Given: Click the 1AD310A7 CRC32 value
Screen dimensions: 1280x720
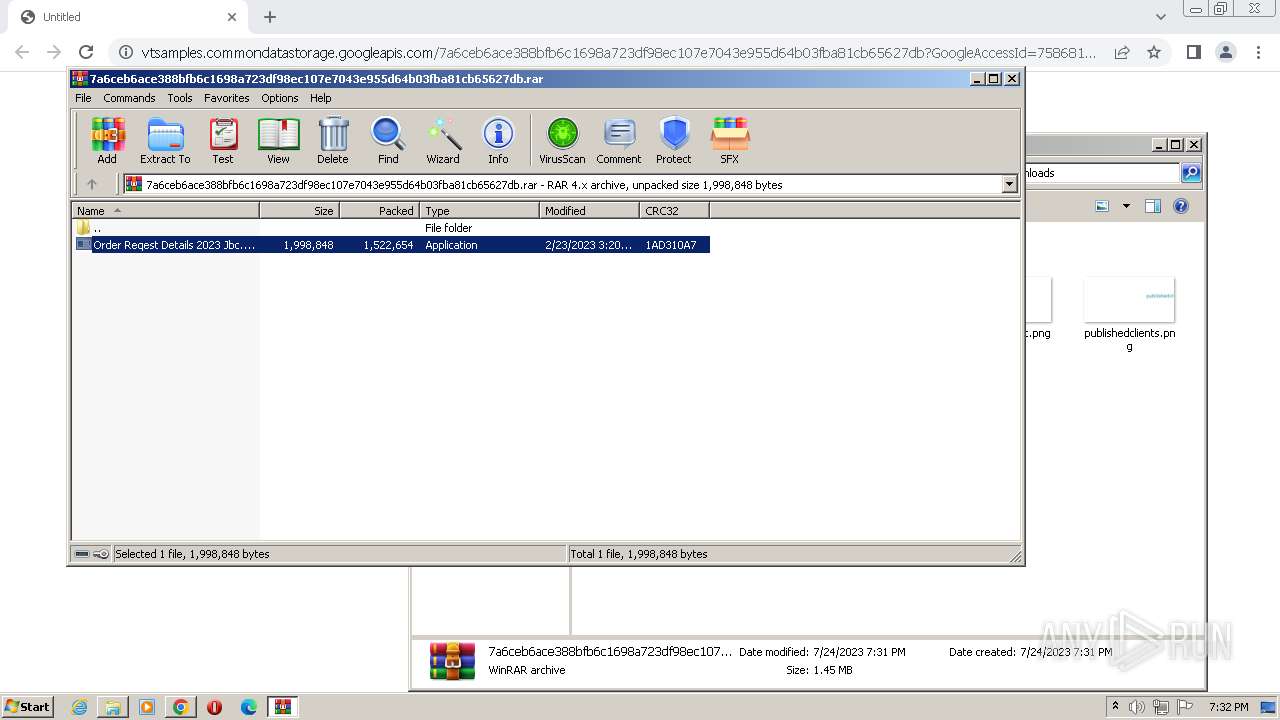Looking at the screenshot, I should (671, 245).
